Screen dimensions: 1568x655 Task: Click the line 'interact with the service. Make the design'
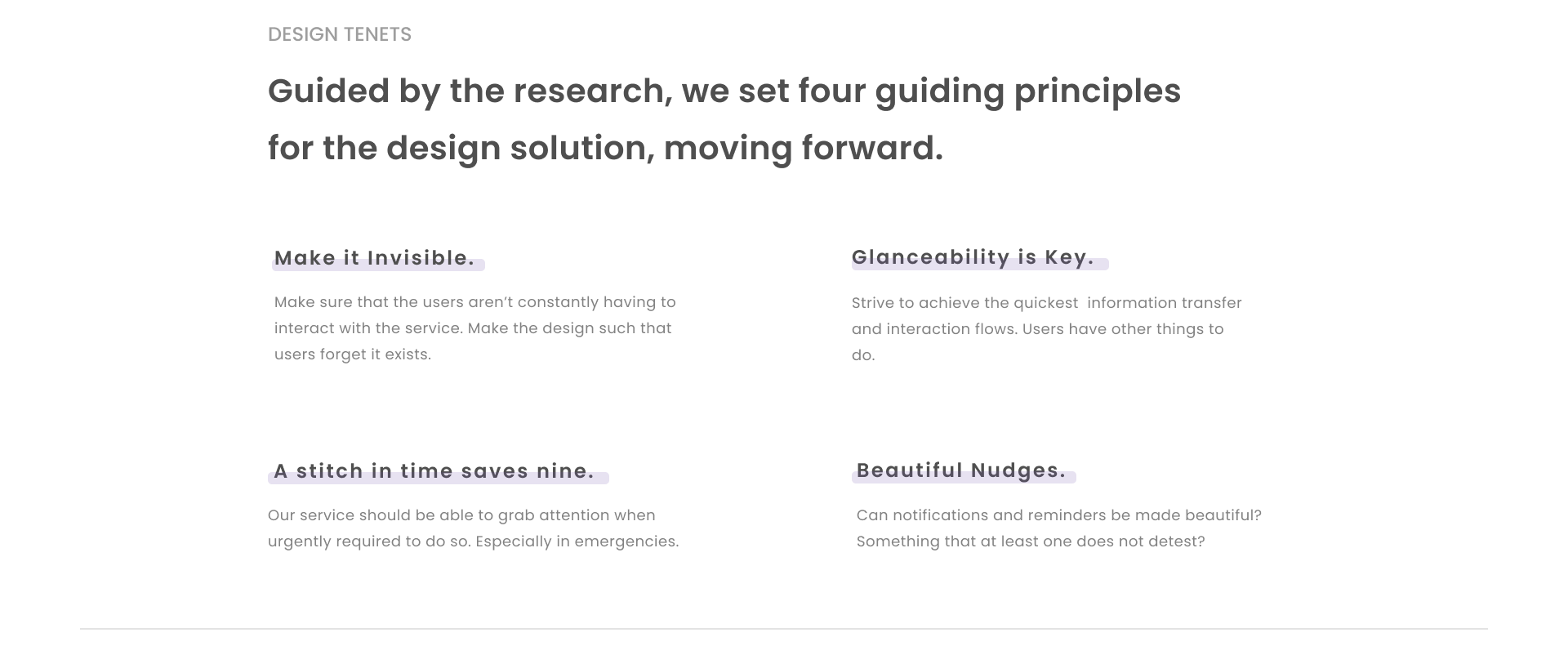(473, 328)
